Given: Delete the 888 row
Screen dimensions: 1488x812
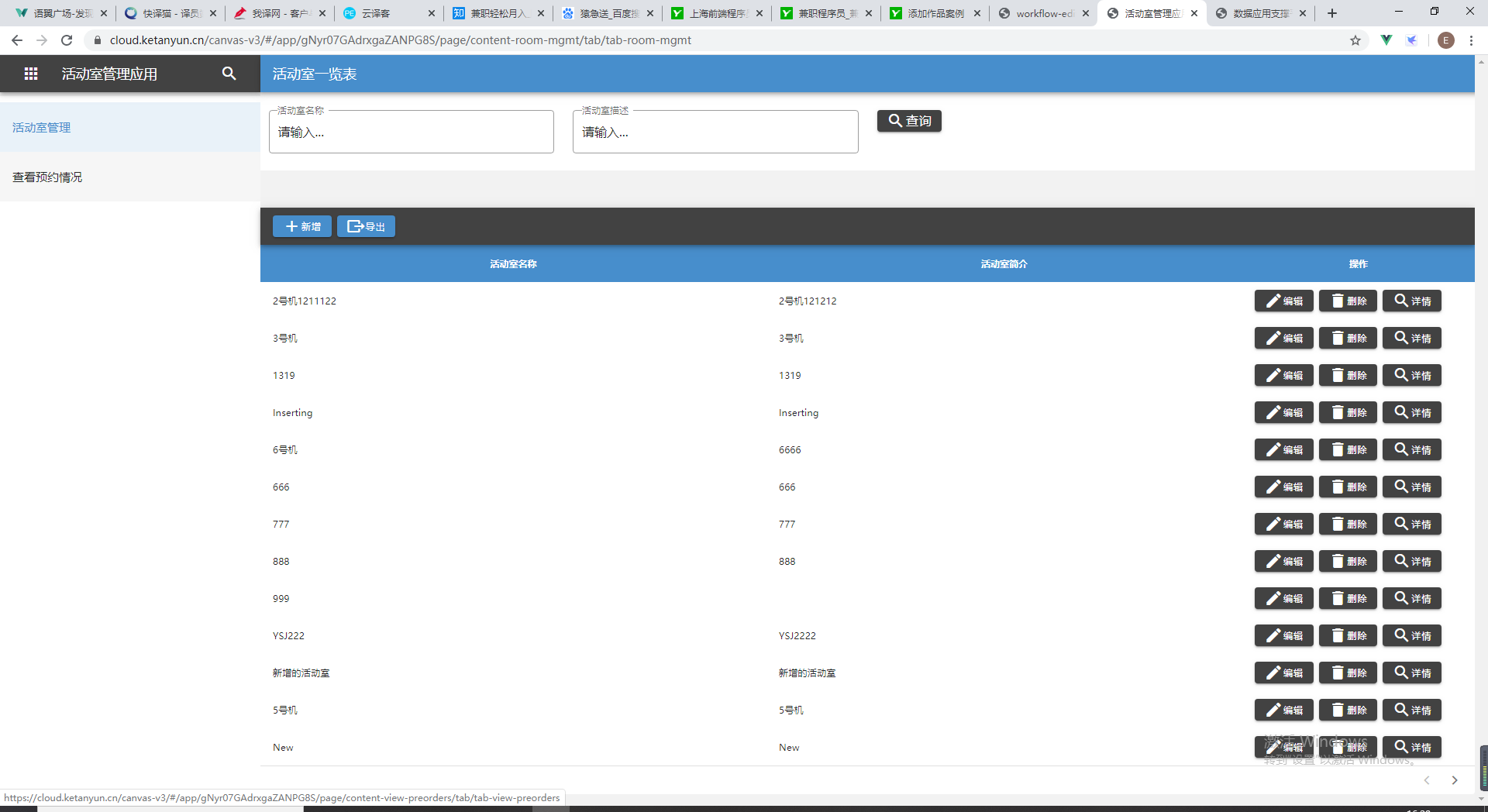Looking at the screenshot, I should point(1348,561).
